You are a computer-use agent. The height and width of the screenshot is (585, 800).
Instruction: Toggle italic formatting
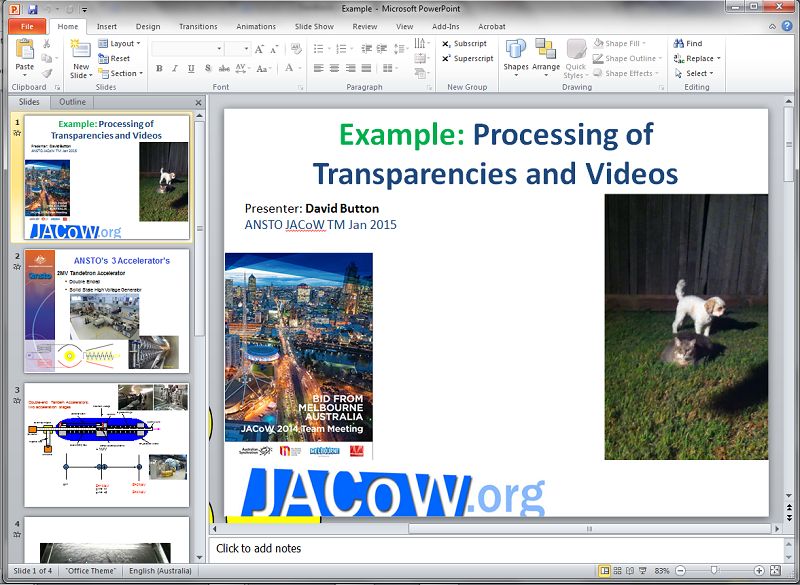pos(175,69)
